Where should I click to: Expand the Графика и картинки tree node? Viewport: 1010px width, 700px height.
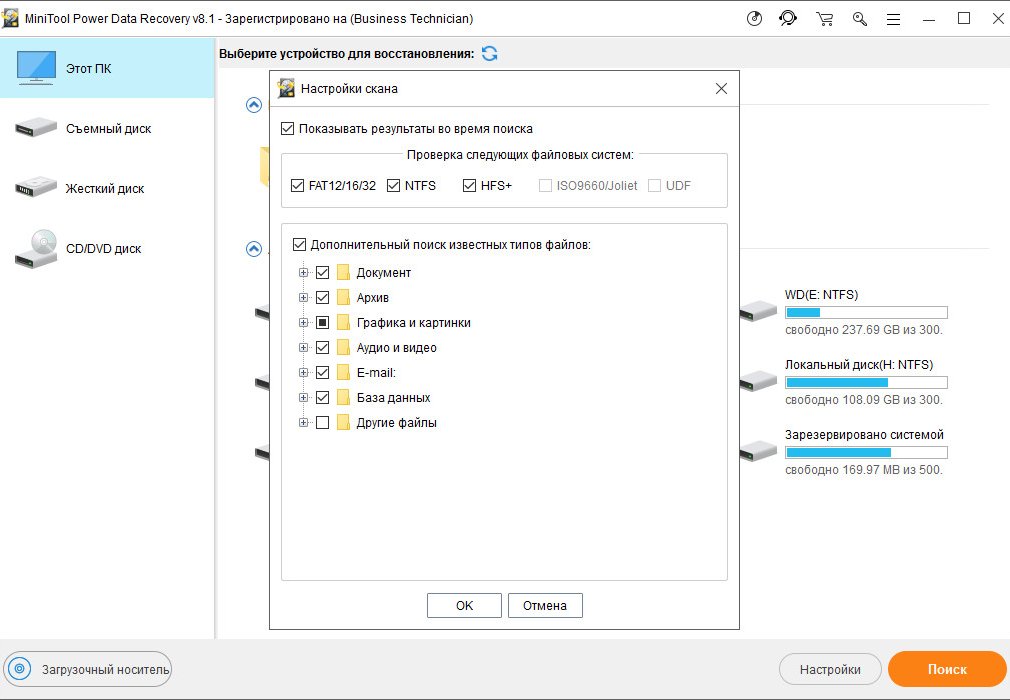tap(303, 323)
